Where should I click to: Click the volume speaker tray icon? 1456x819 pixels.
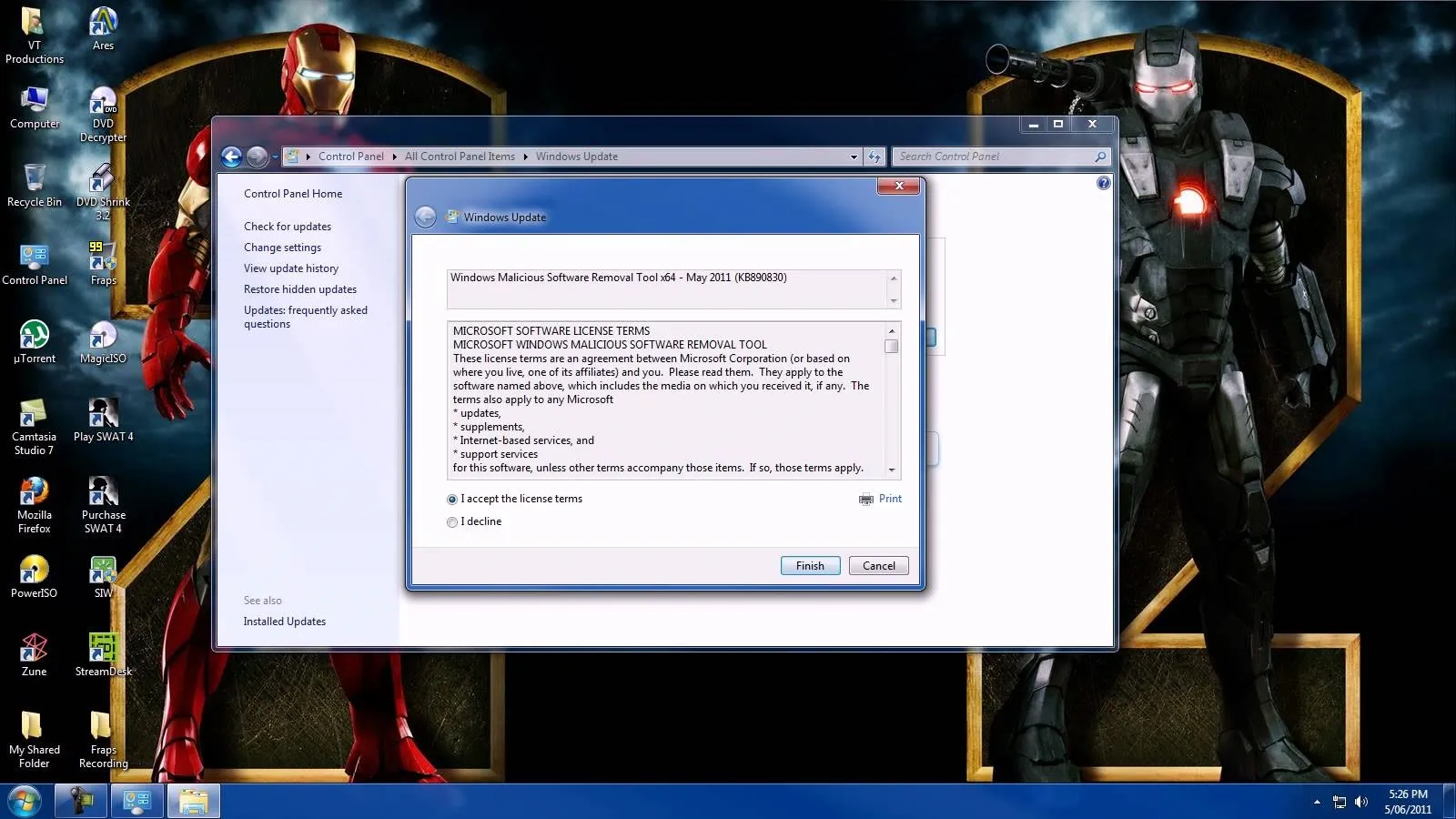point(1361,802)
